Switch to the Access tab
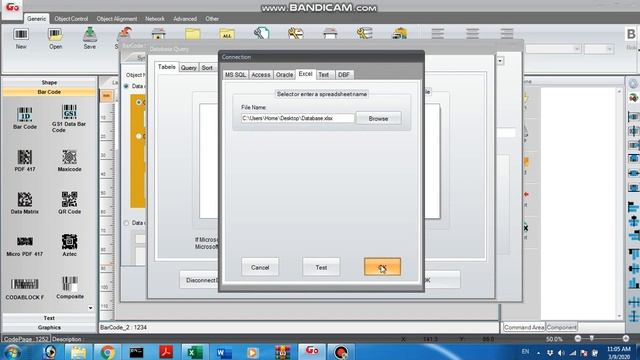640x360 pixels. [x=261, y=75]
